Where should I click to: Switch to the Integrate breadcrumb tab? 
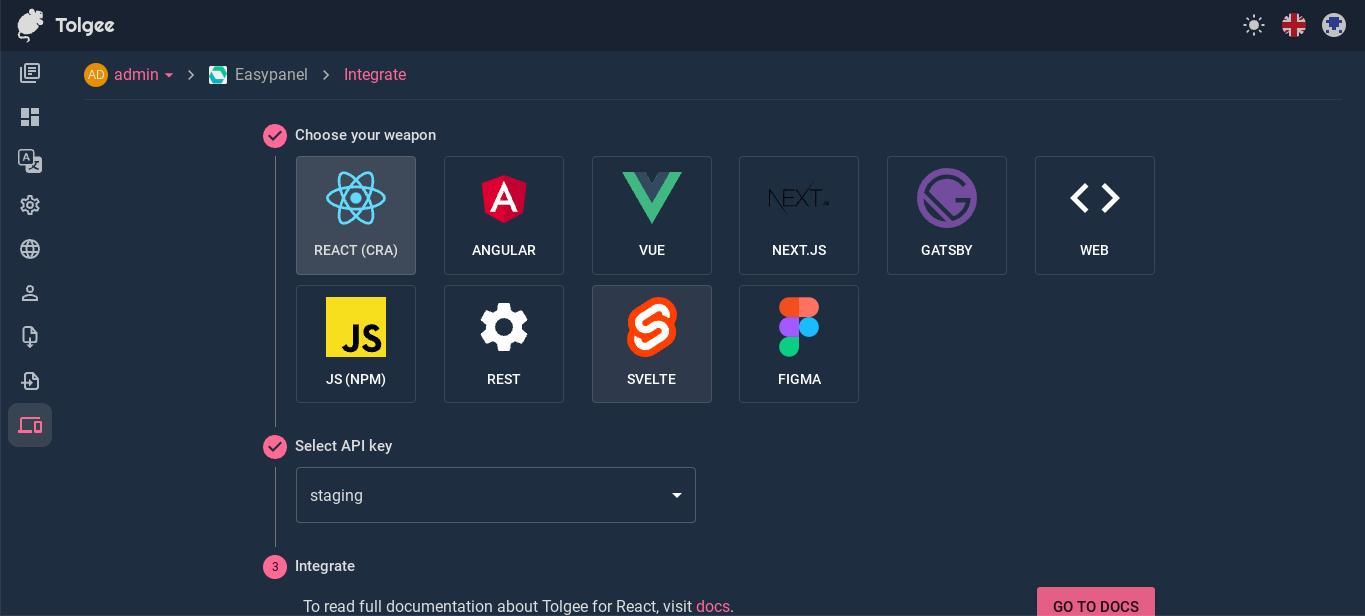coord(375,74)
